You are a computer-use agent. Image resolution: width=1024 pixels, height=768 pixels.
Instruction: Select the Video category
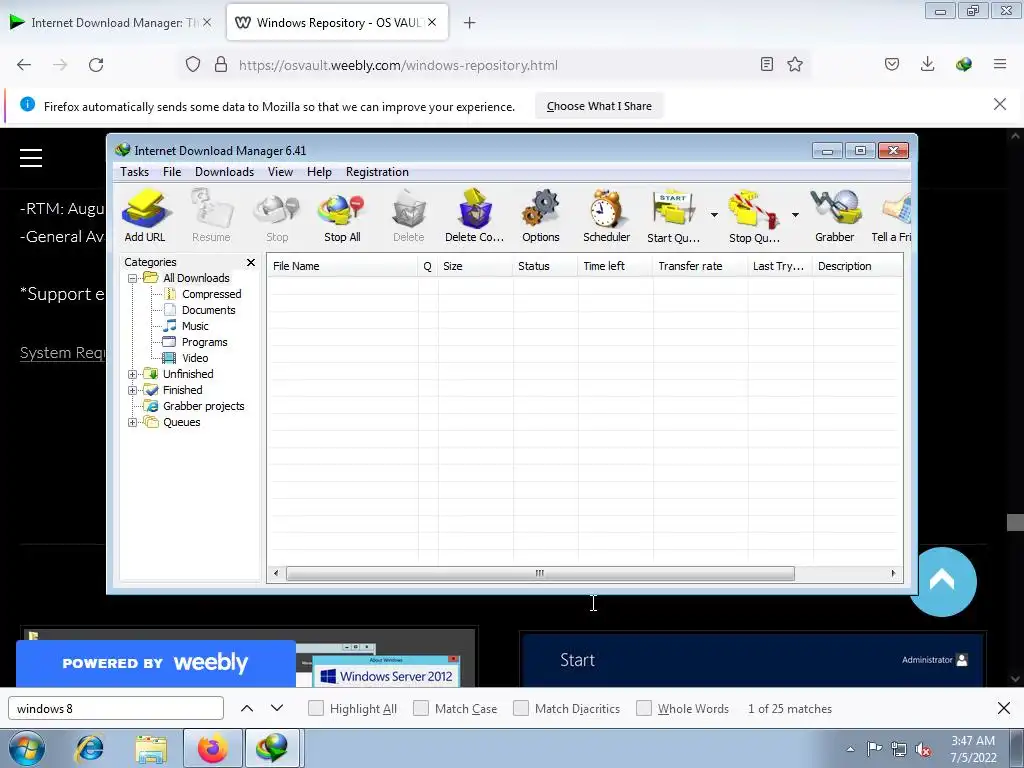[195, 358]
